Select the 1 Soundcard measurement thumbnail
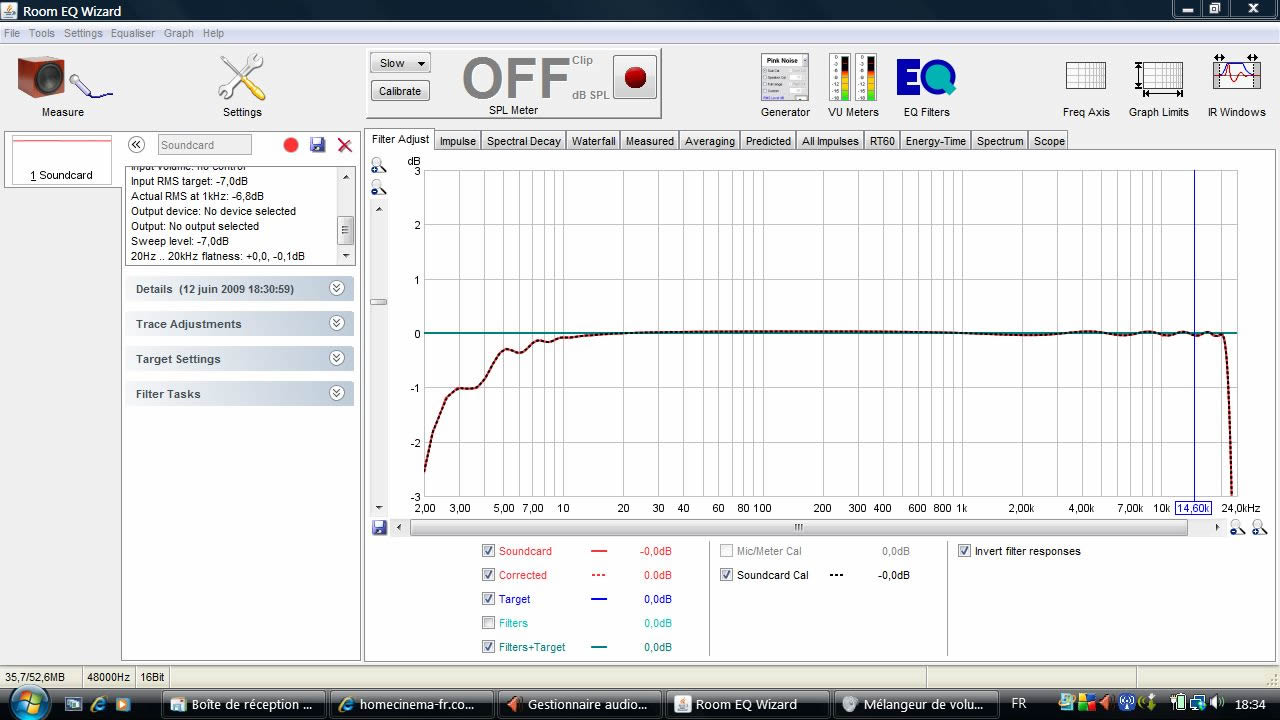1280x720 pixels. [61, 159]
